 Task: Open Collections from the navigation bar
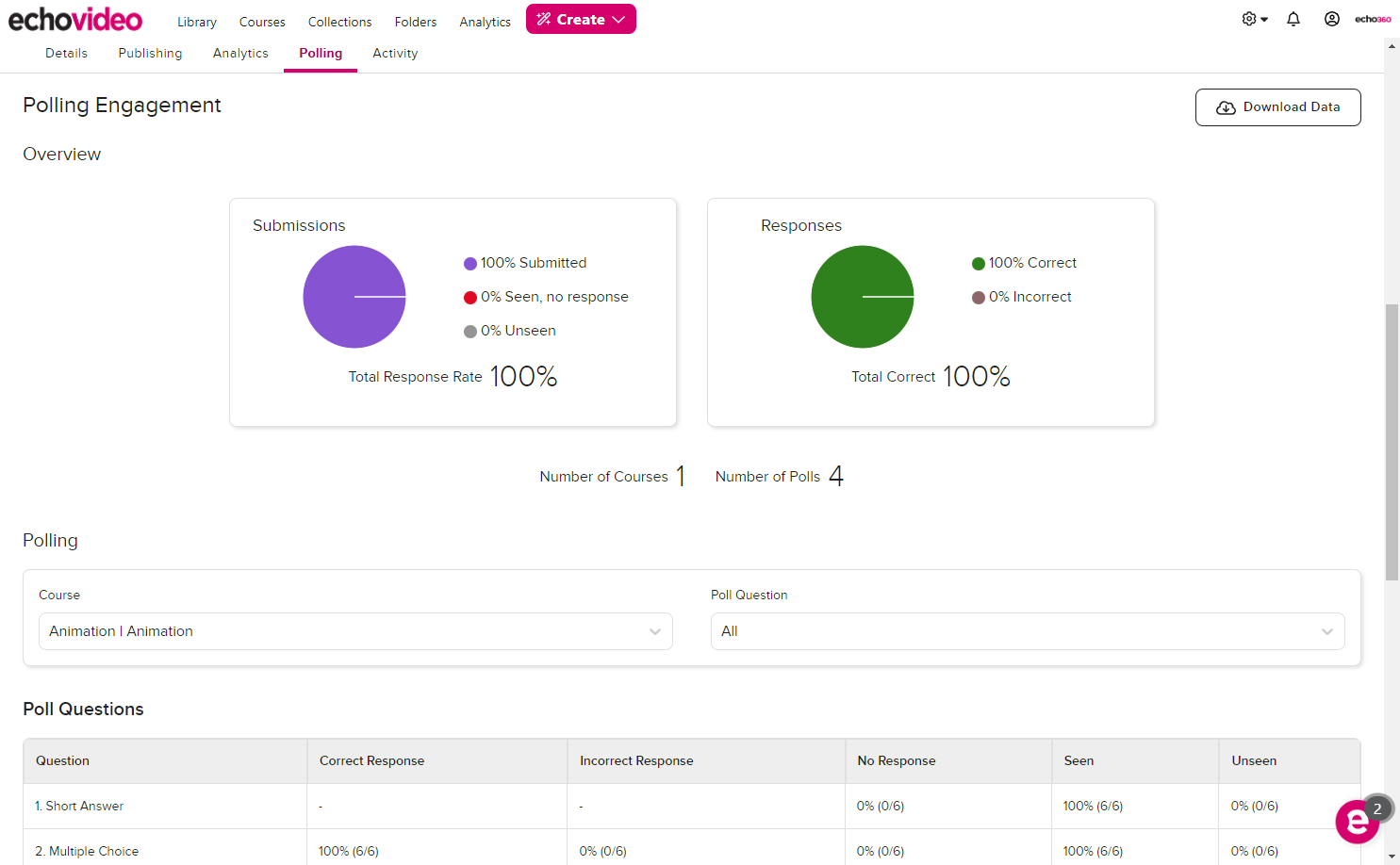[339, 21]
